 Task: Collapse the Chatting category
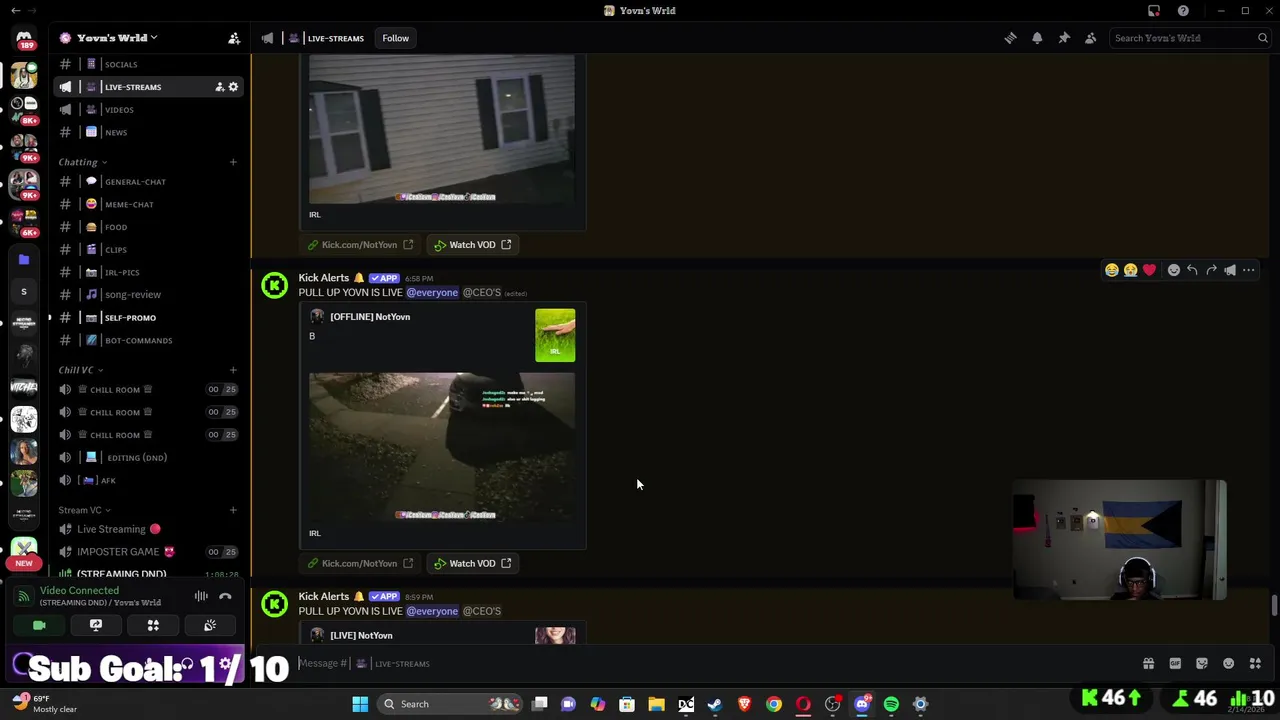click(82, 162)
